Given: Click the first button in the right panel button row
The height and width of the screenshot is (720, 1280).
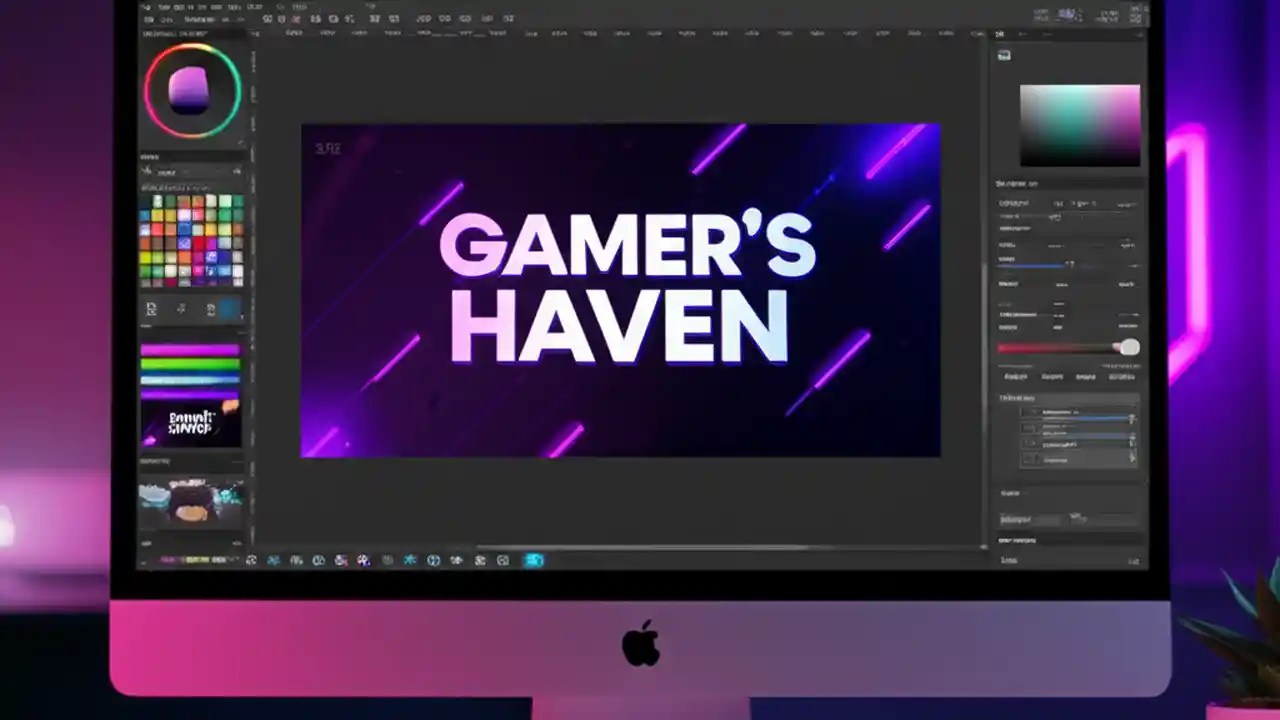Looking at the screenshot, I should pos(1016,377).
